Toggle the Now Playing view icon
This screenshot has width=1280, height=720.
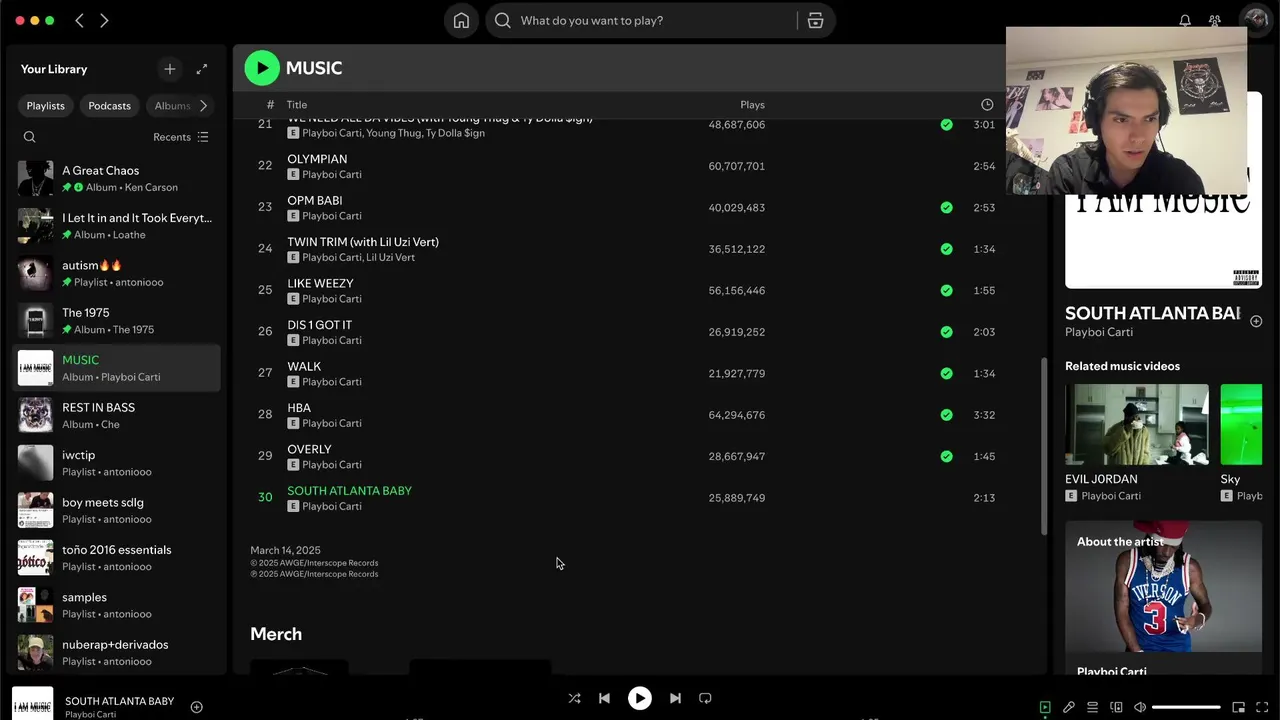(x=1045, y=707)
